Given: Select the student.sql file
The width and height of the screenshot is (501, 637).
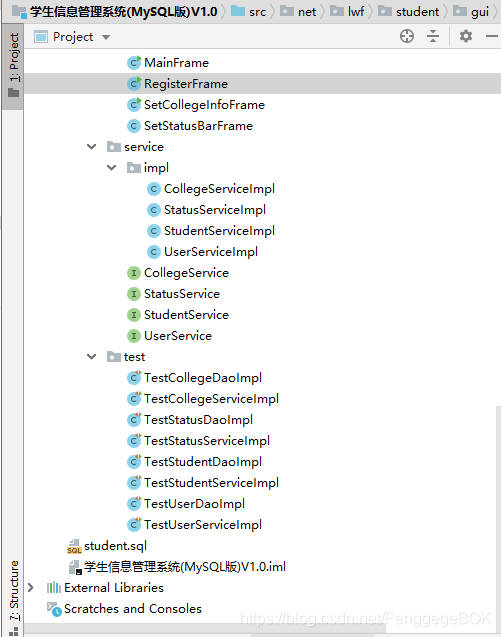Looking at the screenshot, I should (115, 546).
